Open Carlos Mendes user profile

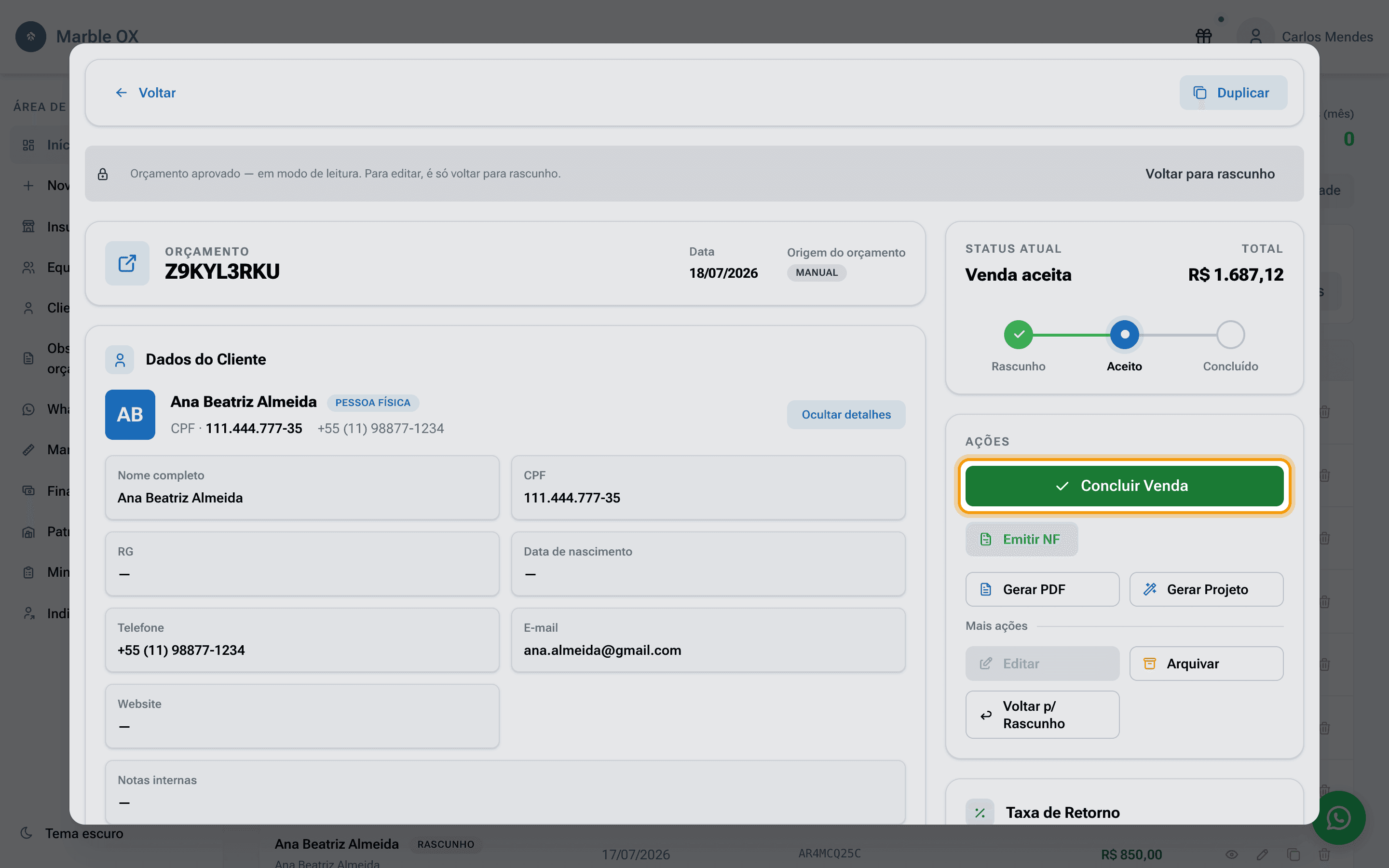pyautogui.click(x=1305, y=36)
